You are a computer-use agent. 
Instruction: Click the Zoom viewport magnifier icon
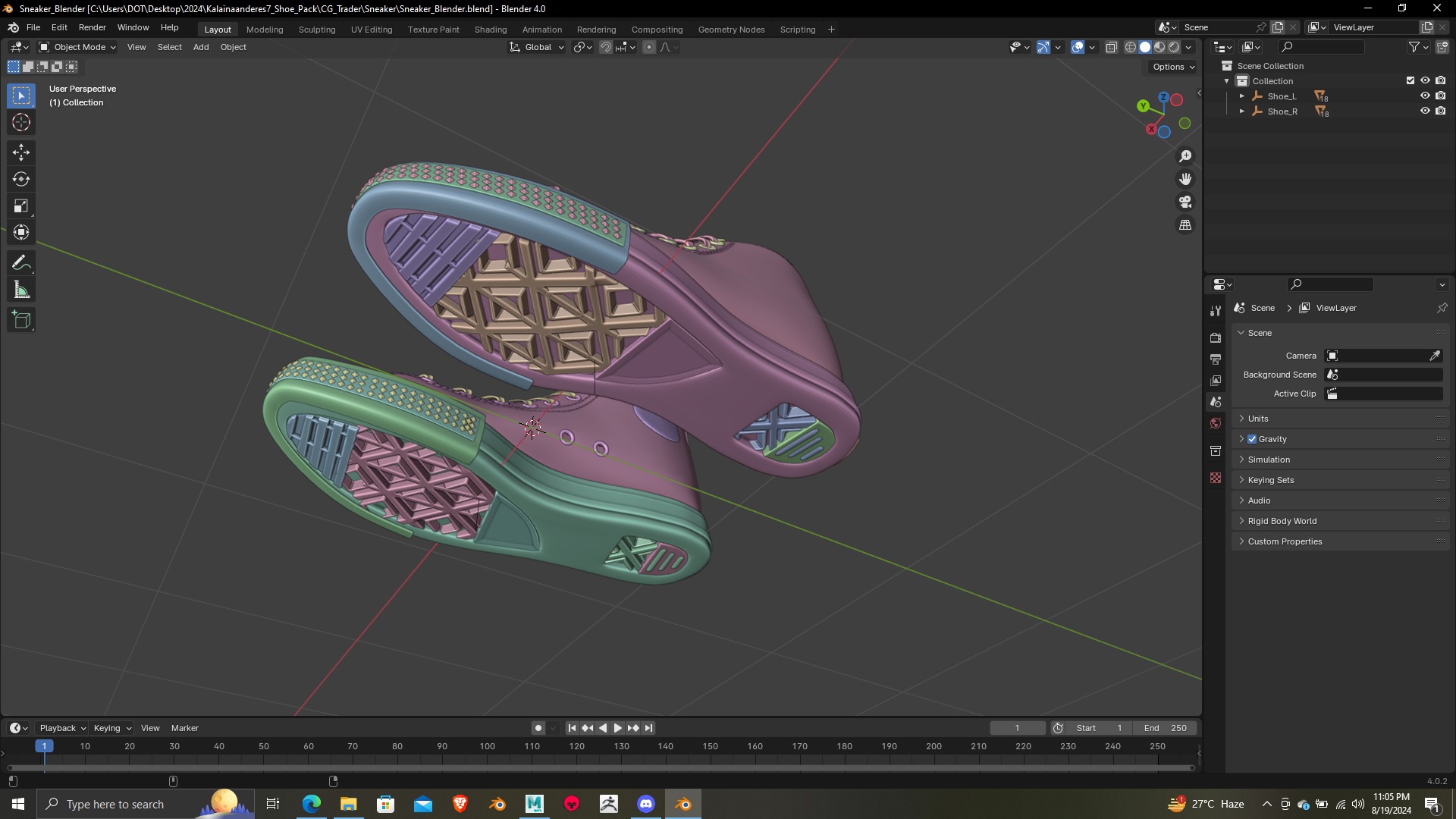[x=1185, y=156]
